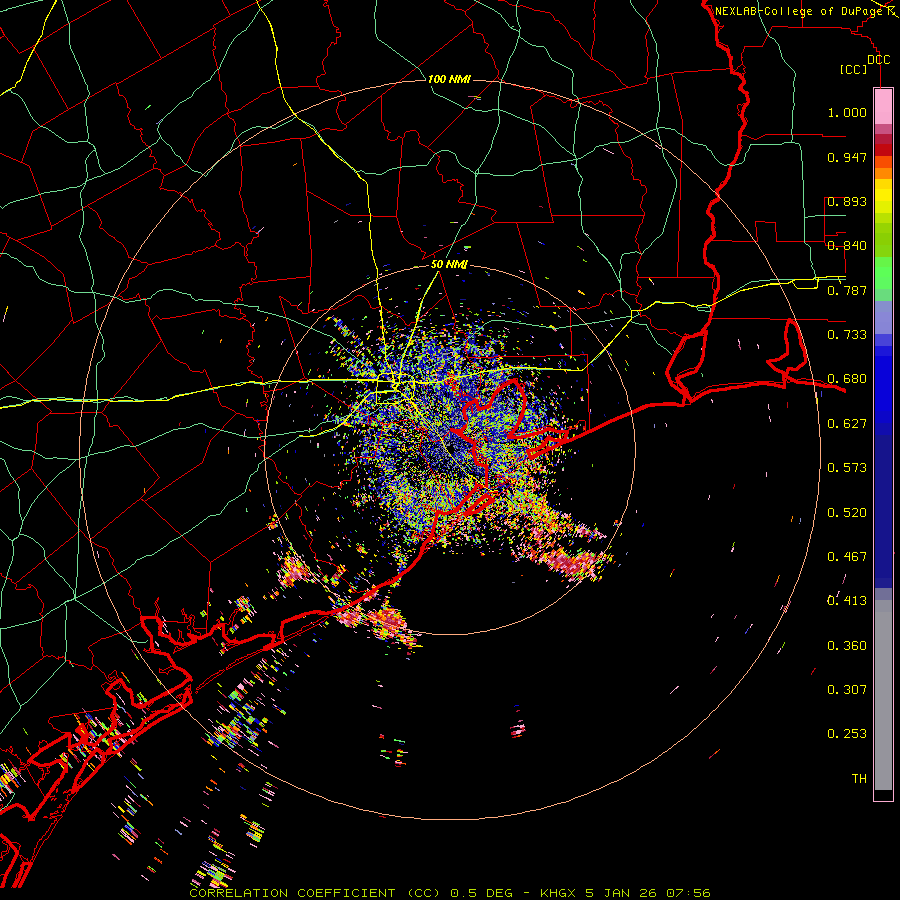This screenshot has width=900, height=900.
Task: Select the 0.360 legend value
Action: point(847,646)
